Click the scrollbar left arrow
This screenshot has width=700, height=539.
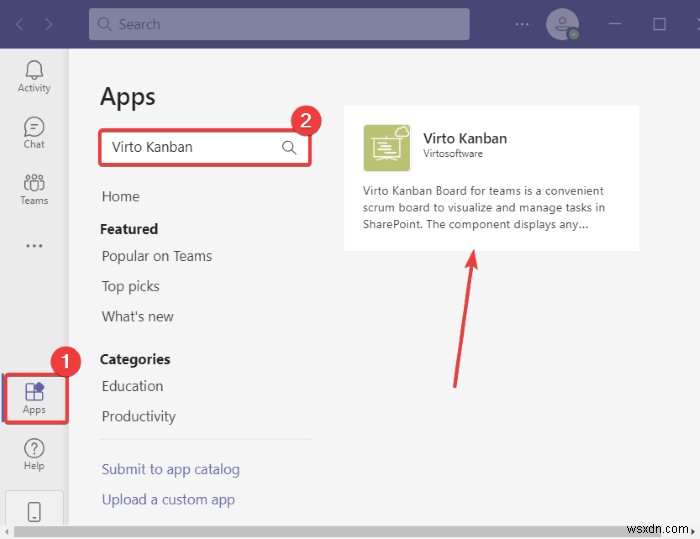pos(7,531)
